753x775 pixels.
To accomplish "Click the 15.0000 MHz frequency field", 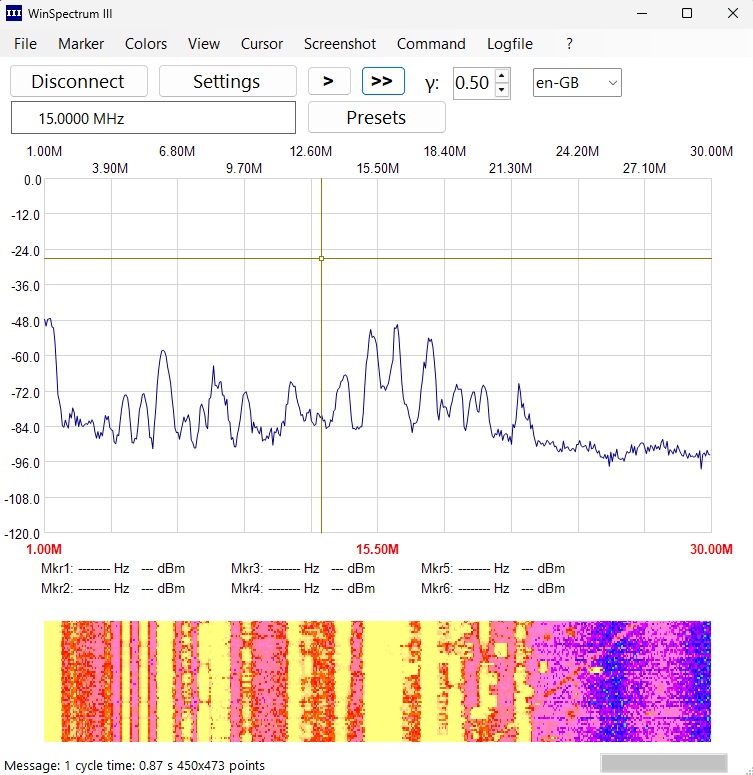I will click(153, 118).
